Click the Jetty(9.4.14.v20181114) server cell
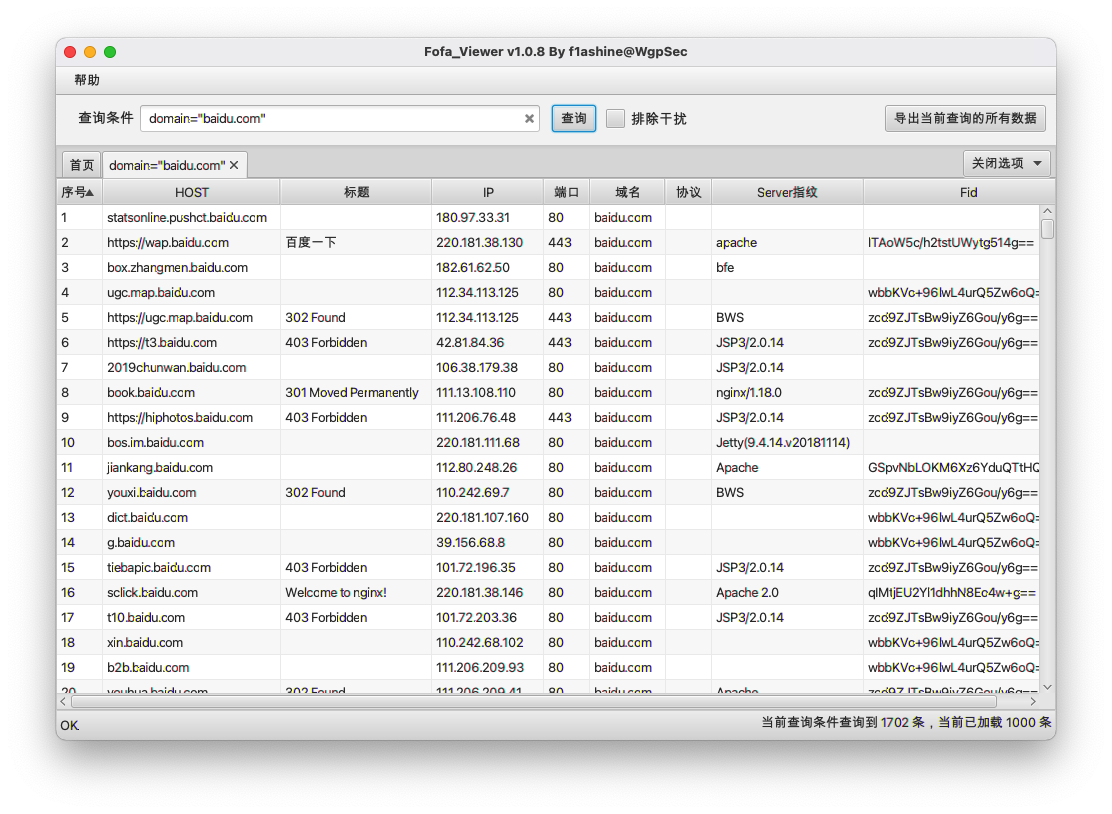 783,442
